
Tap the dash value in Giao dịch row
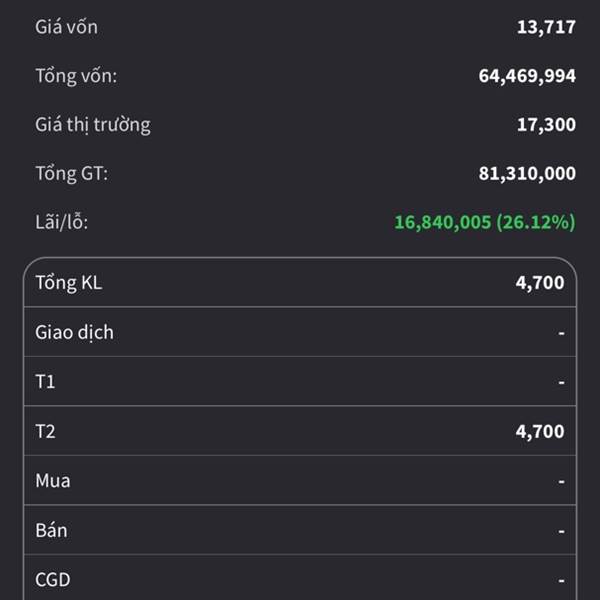561,333
